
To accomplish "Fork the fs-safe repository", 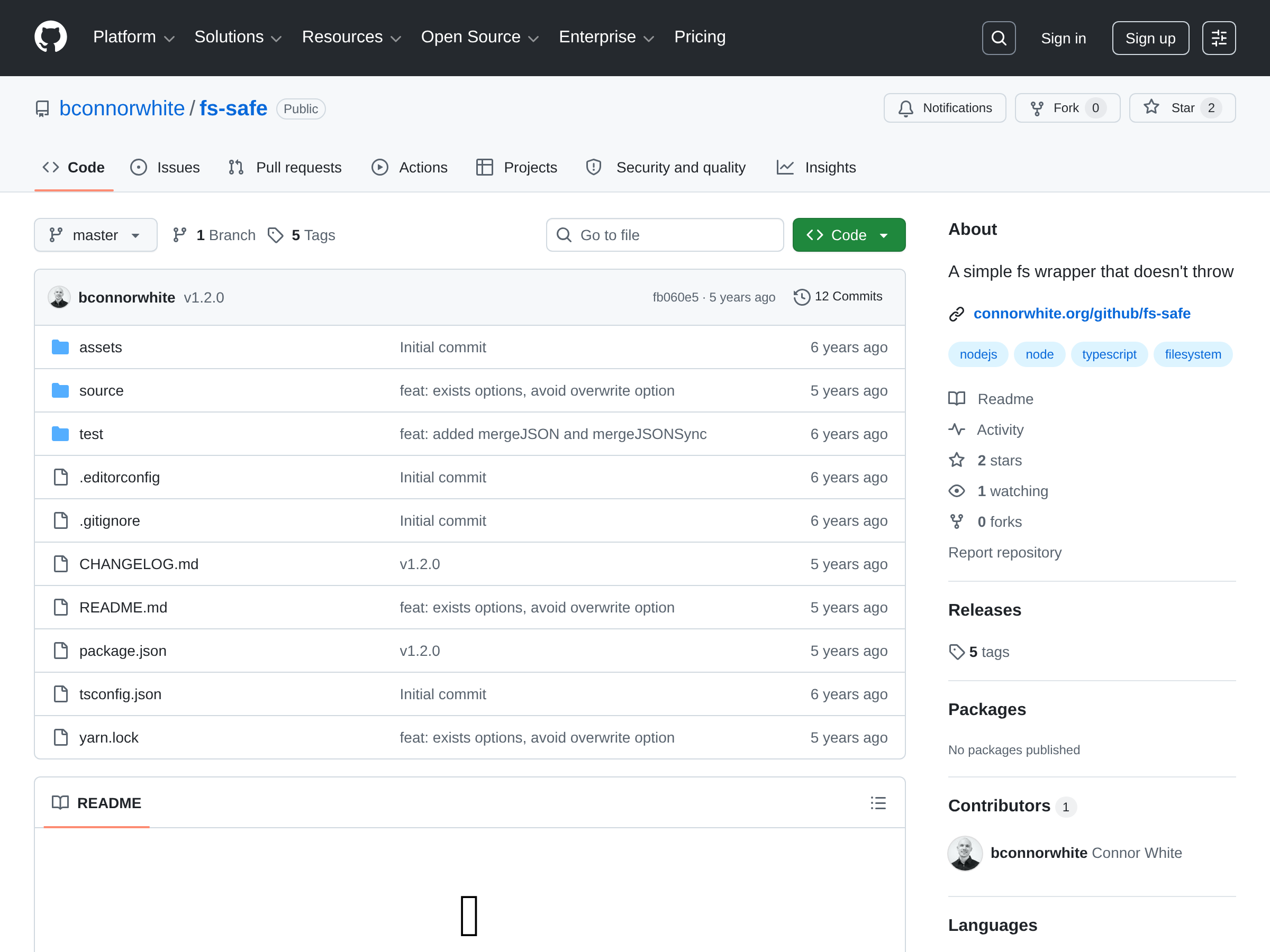I will tap(1067, 108).
